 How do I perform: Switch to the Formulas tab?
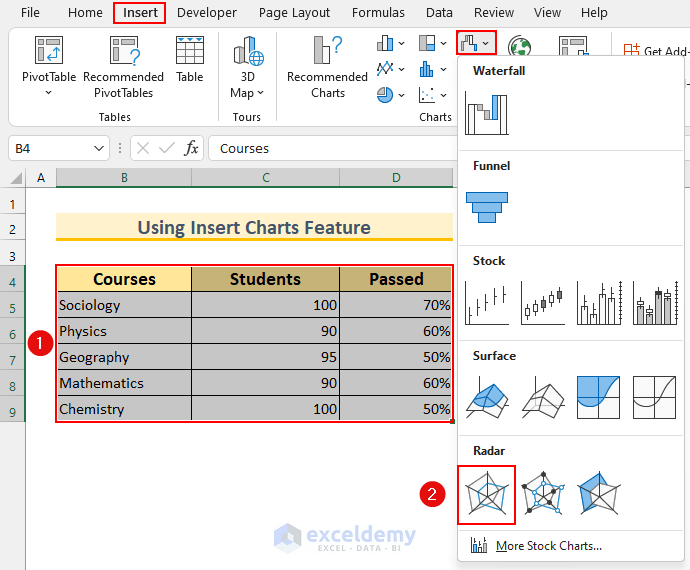coord(378,13)
